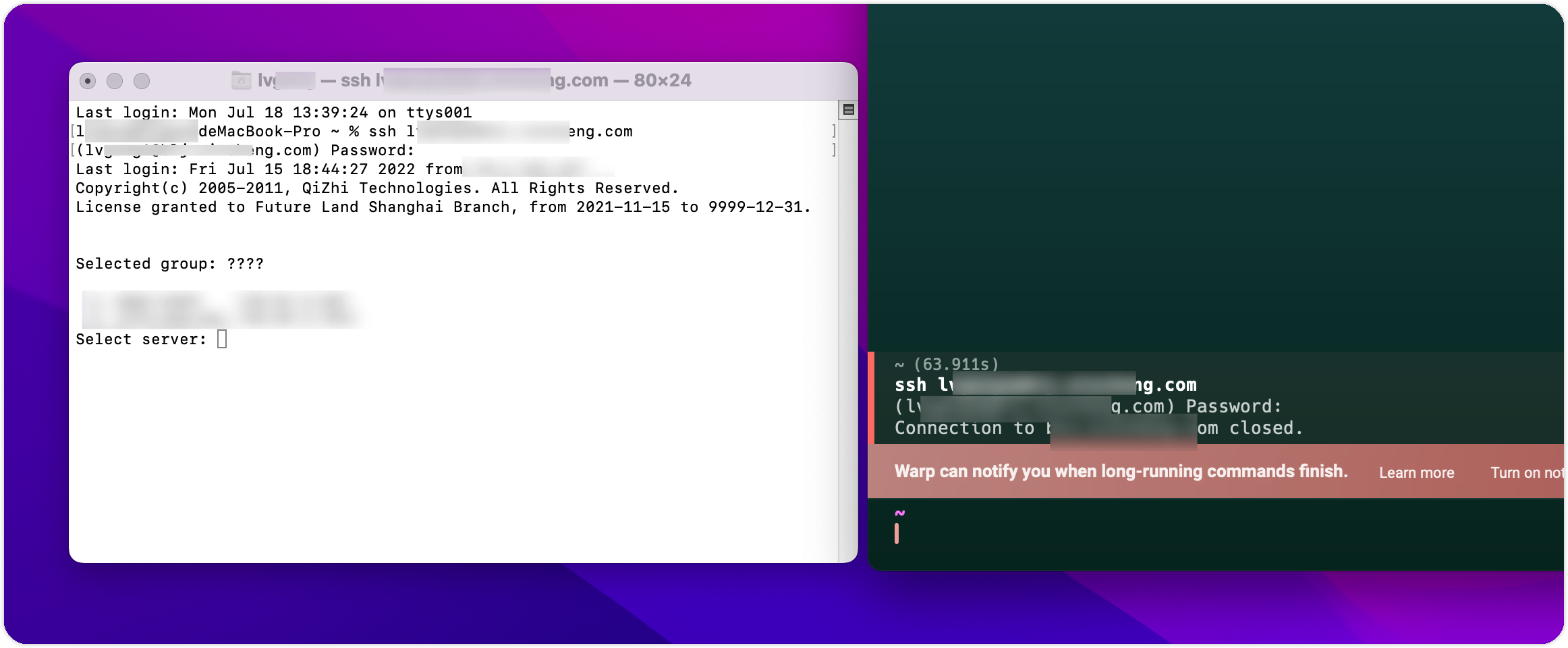The height and width of the screenshot is (648, 1568).
Task: Click "Learn more" in the Warp notification banner
Action: (1416, 473)
